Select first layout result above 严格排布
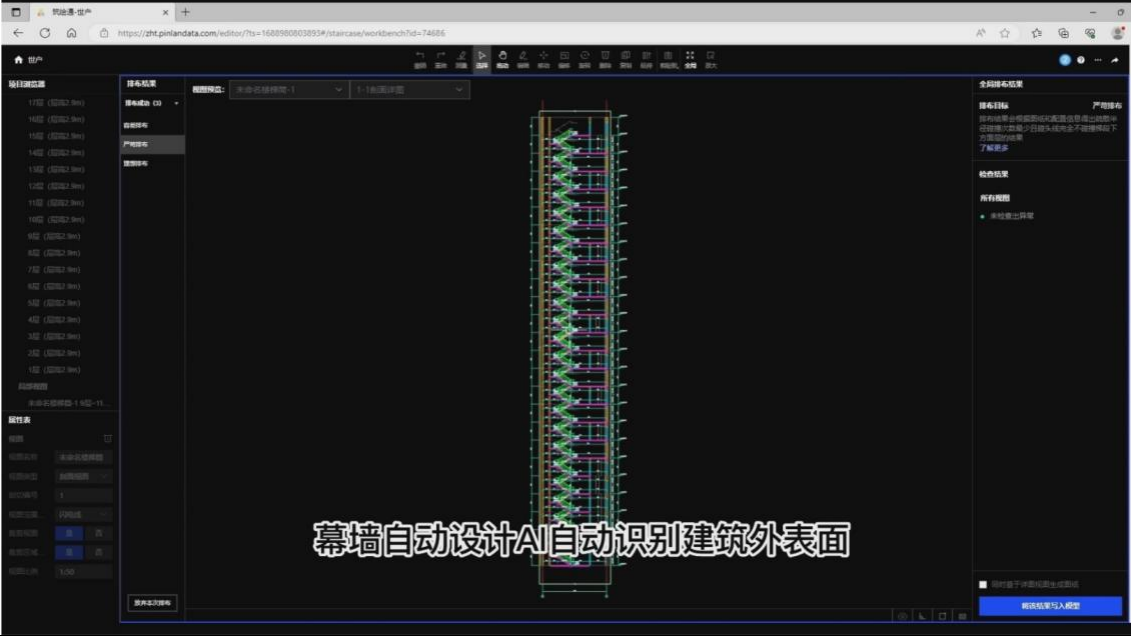The width and height of the screenshot is (1131, 636). [152, 125]
